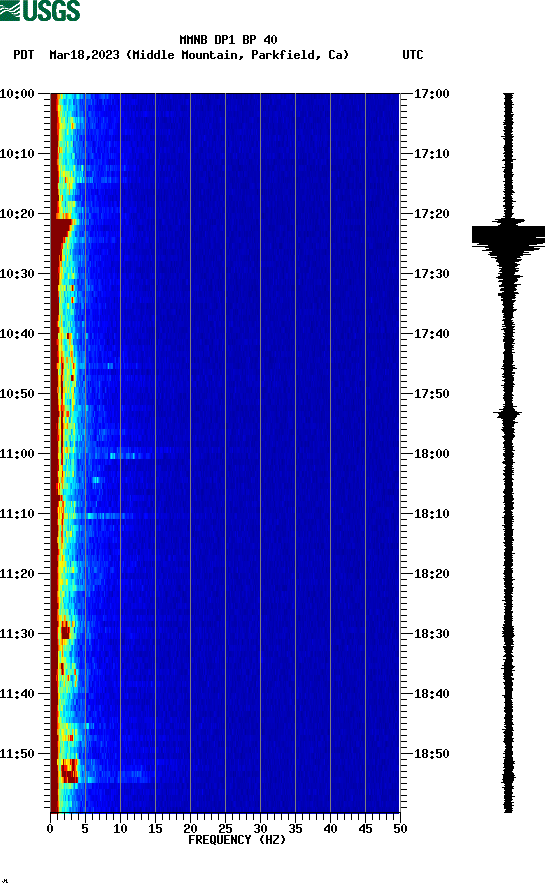The width and height of the screenshot is (552, 892).
Task: Click the 15 Hz axis tick label
Action: 155,829
